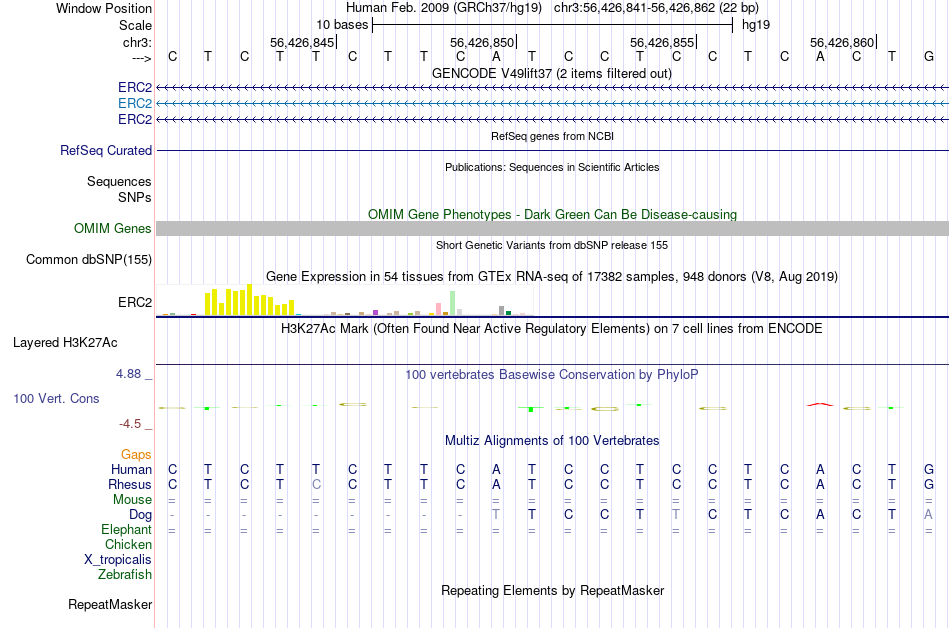The height and width of the screenshot is (628, 950).
Task: Click the 56,426,855 position marker
Action: [662, 42]
